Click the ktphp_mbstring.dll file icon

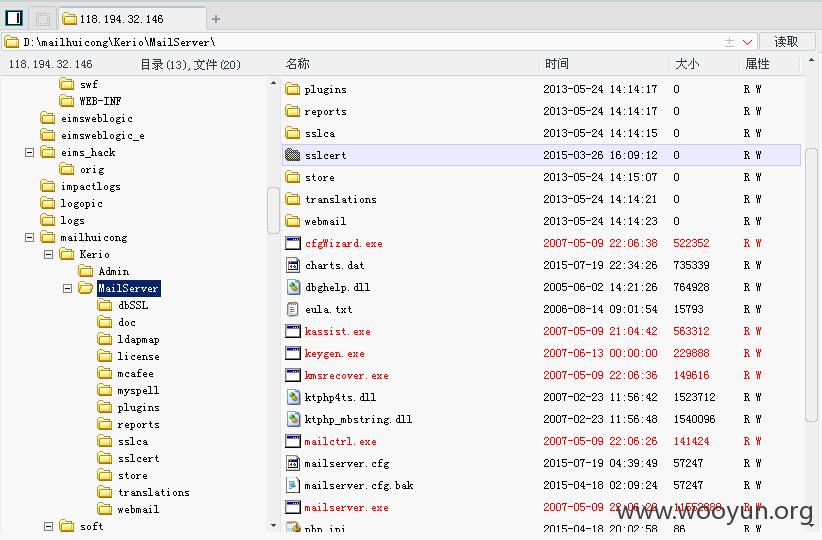(293, 419)
